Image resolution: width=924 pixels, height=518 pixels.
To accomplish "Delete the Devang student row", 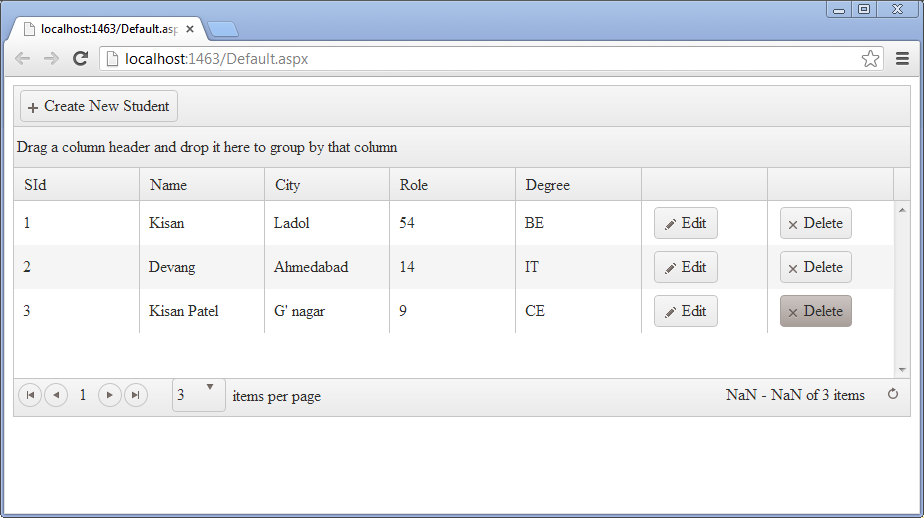I will pyautogui.click(x=815, y=267).
